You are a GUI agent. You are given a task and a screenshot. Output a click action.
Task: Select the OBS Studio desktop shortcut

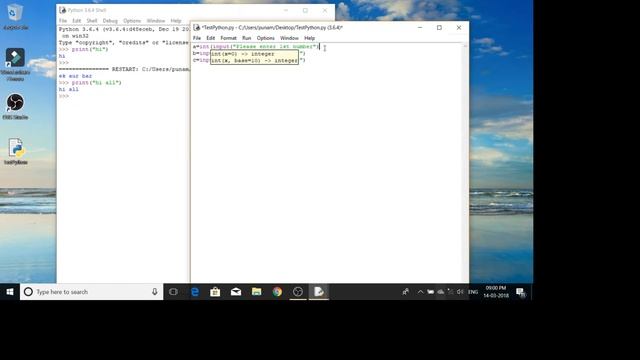(x=15, y=107)
